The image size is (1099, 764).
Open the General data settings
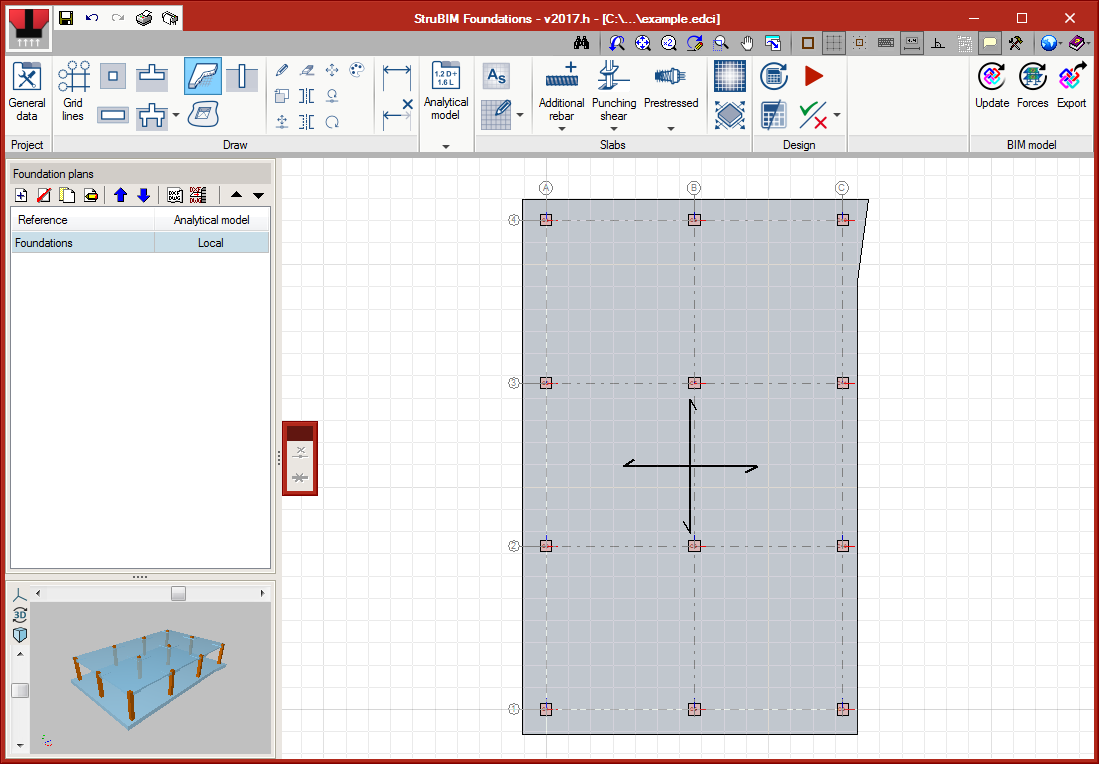[27, 90]
